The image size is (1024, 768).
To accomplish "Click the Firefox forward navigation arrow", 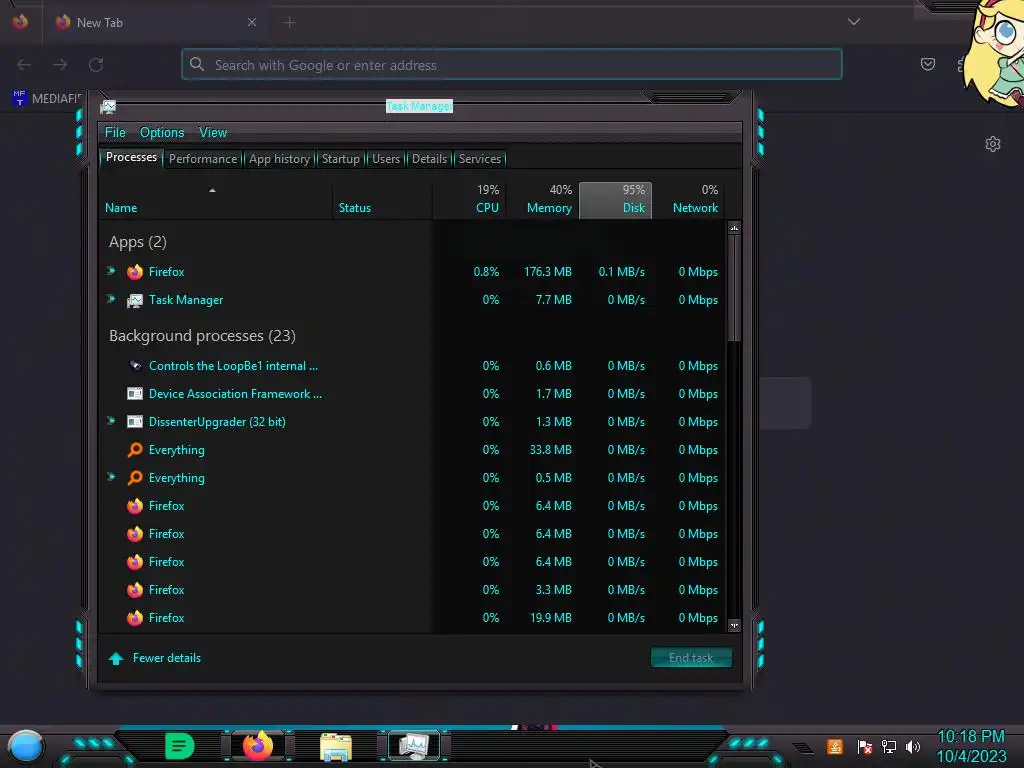I will point(60,65).
